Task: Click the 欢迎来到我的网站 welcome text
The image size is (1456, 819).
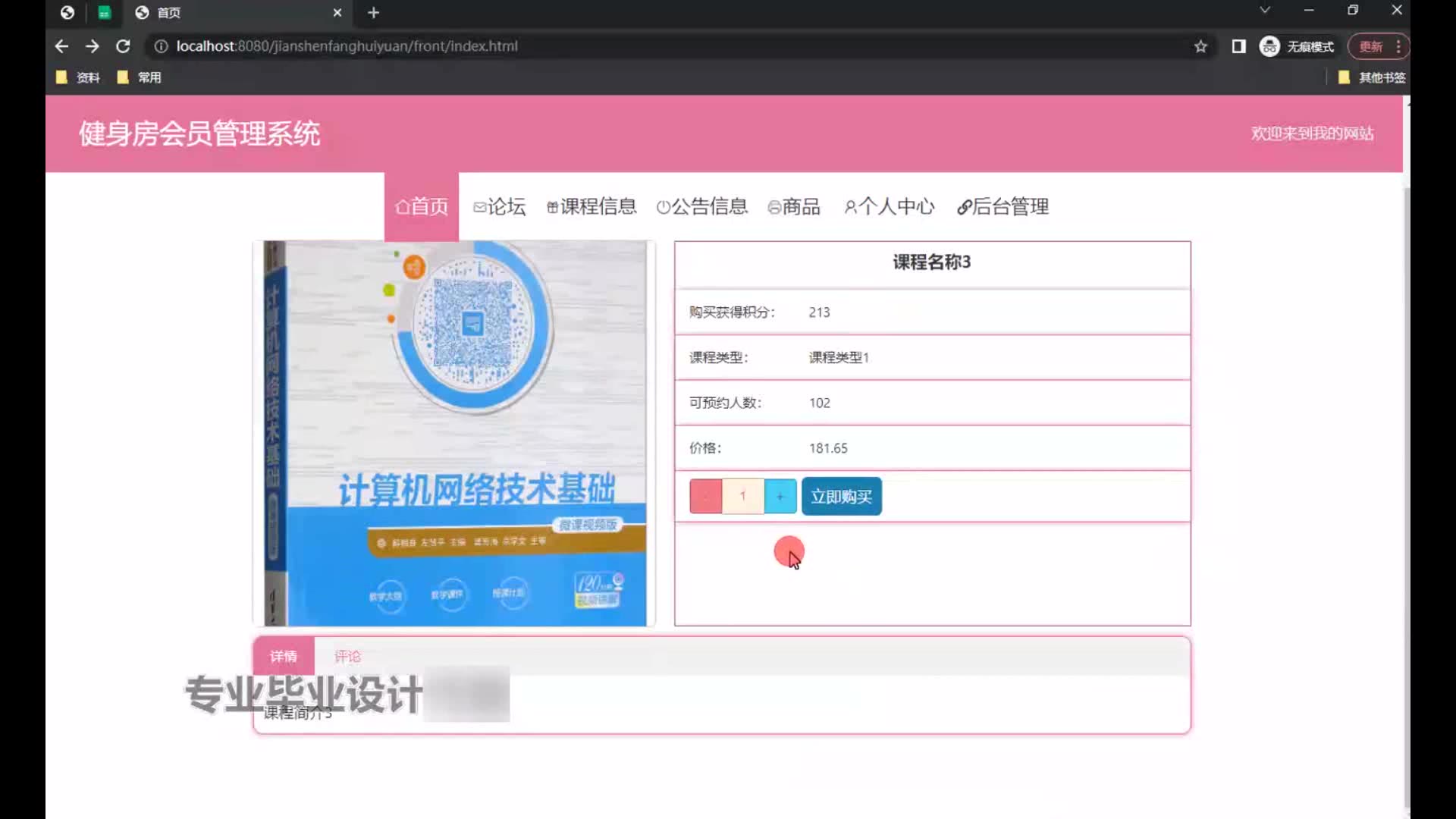Action: click(x=1312, y=133)
